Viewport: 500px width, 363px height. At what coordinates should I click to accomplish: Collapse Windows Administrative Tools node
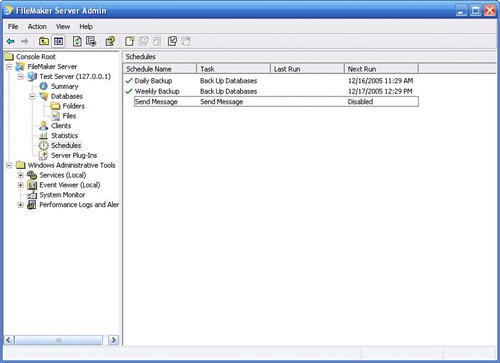(x=9, y=165)
